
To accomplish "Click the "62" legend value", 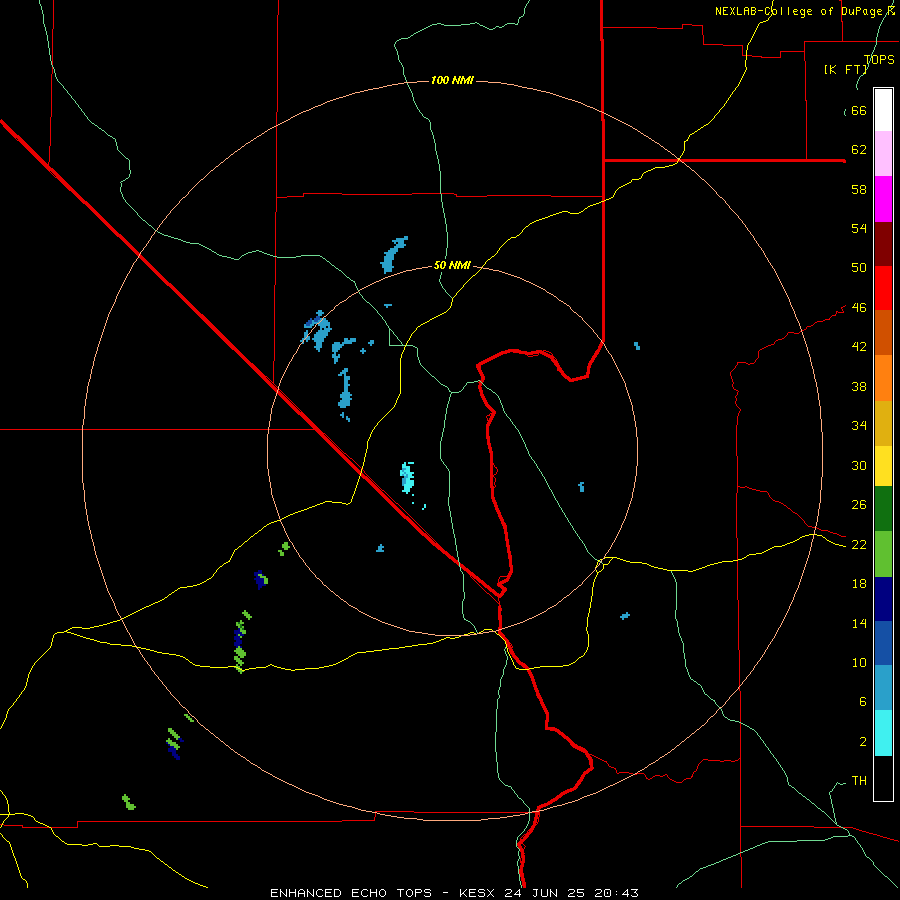I will [x=859, y=149].
